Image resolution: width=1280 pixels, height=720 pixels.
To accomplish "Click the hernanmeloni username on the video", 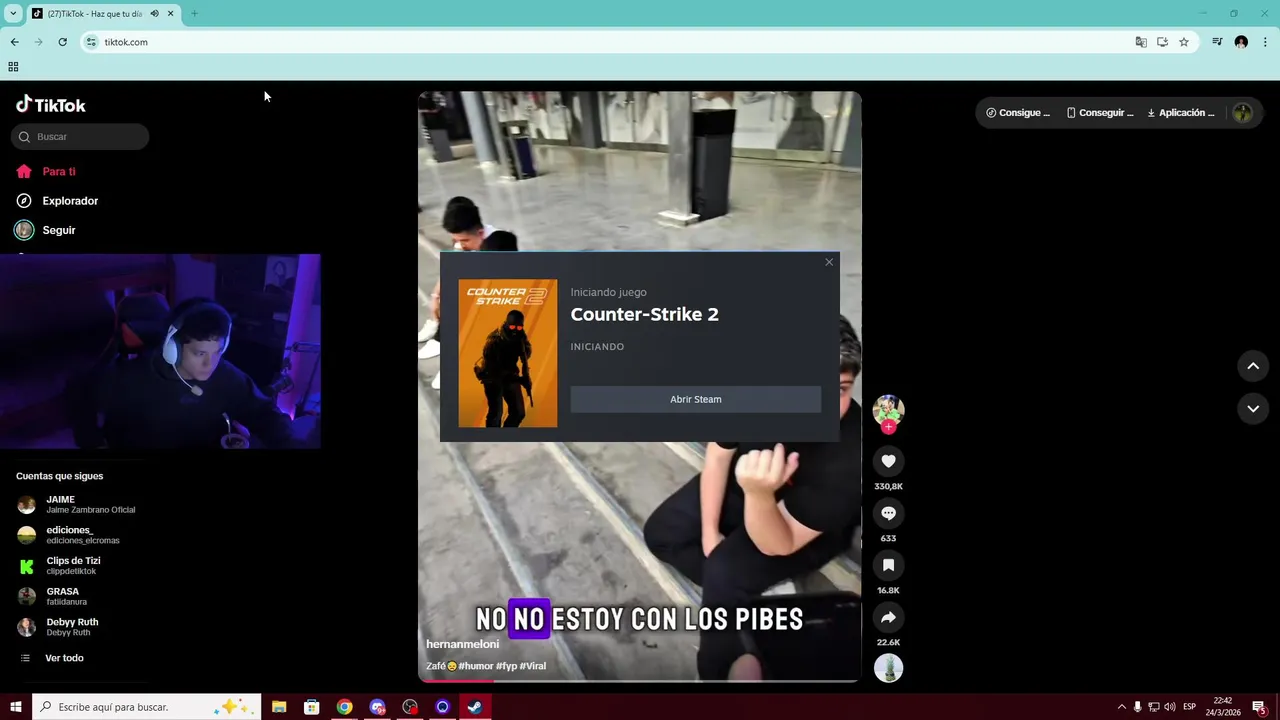I will 462,644.
